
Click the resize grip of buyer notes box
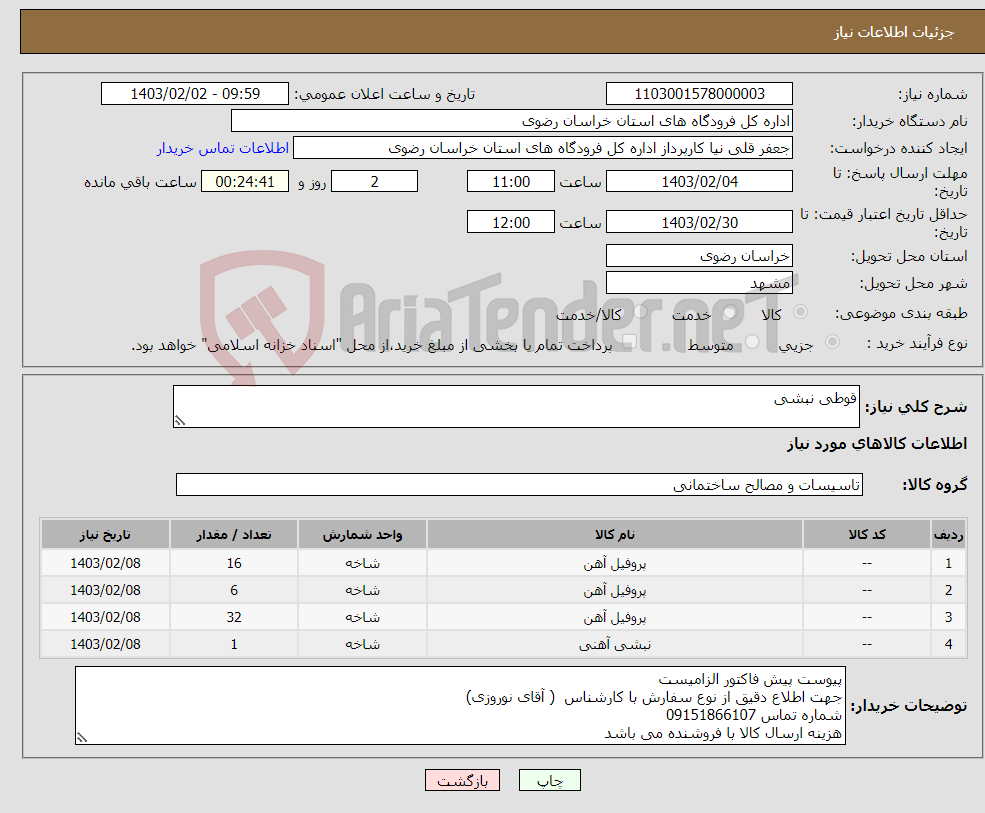[82, 738]
